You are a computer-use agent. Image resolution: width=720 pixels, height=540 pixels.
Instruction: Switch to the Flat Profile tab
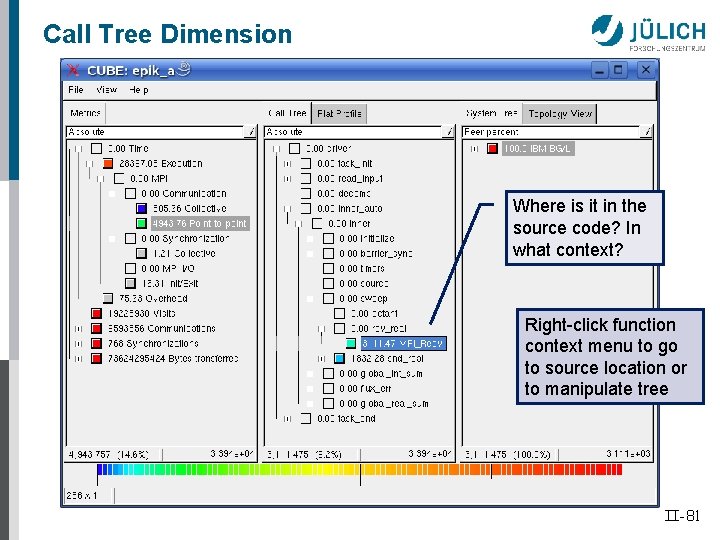click(x=339, y=113)
